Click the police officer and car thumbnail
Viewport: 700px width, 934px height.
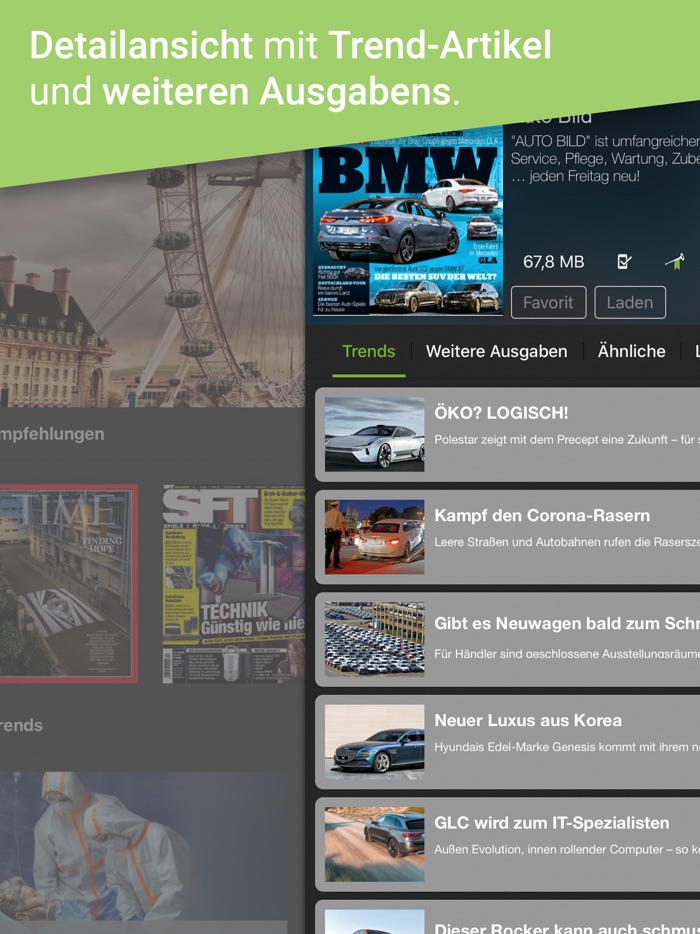pyautogui.click(x=375, y=537)
